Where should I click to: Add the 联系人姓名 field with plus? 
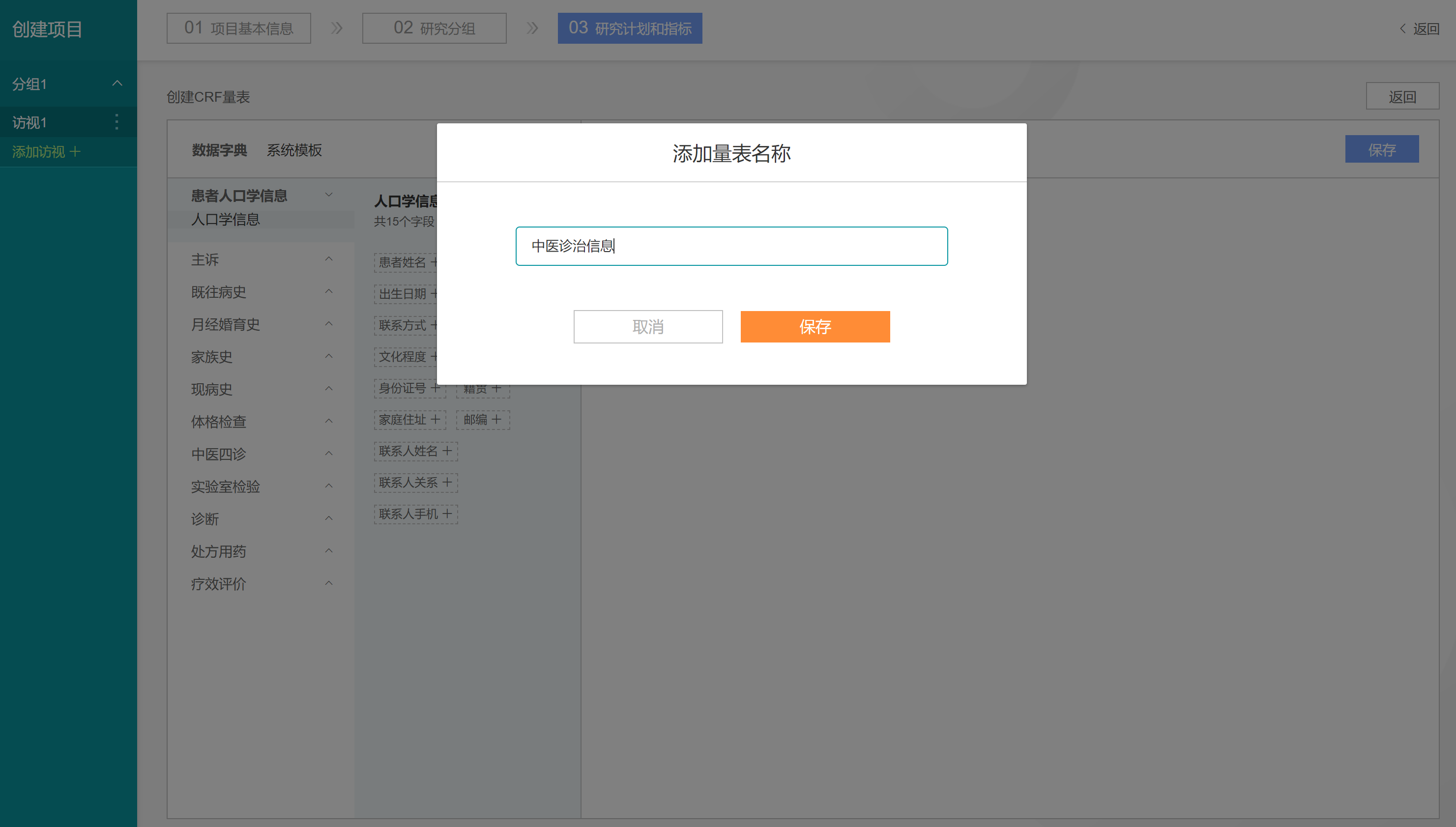pos(447,451)
